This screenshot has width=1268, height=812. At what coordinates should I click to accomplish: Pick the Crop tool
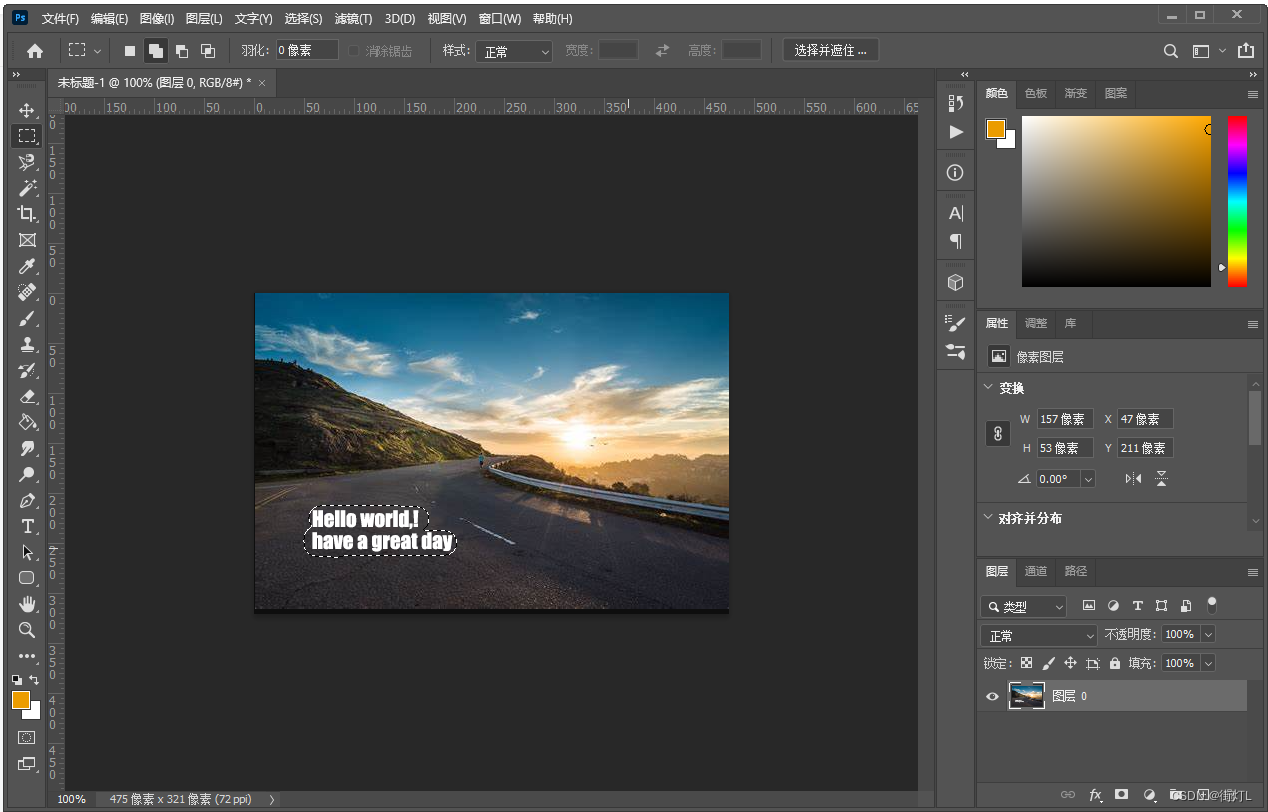pyautogui.click(x=27, y=214)
